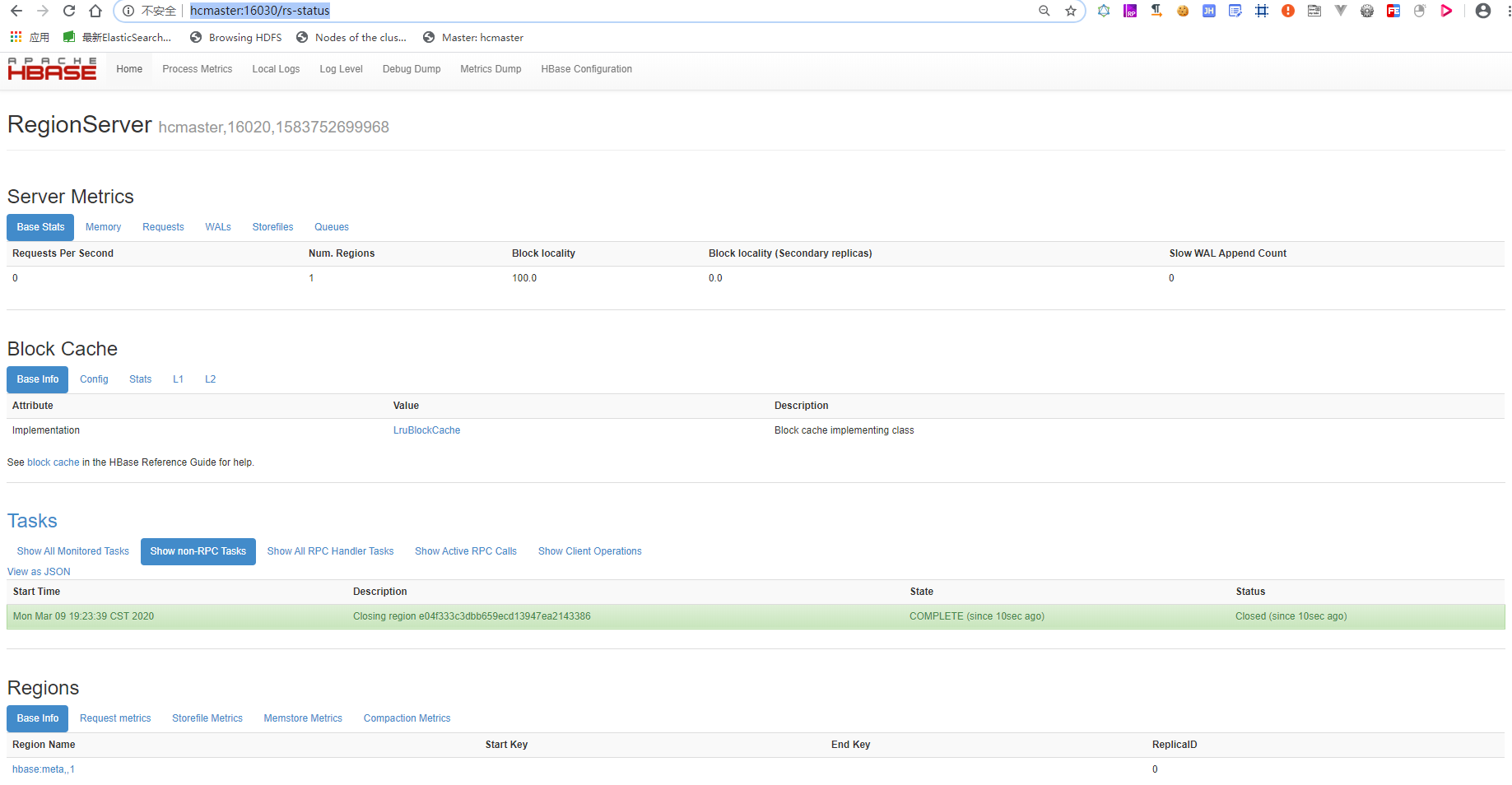The image size is (1512, 785).
Task: Switch to Request metrics tab
Action: pyautogui.click(x=115, y=718)
